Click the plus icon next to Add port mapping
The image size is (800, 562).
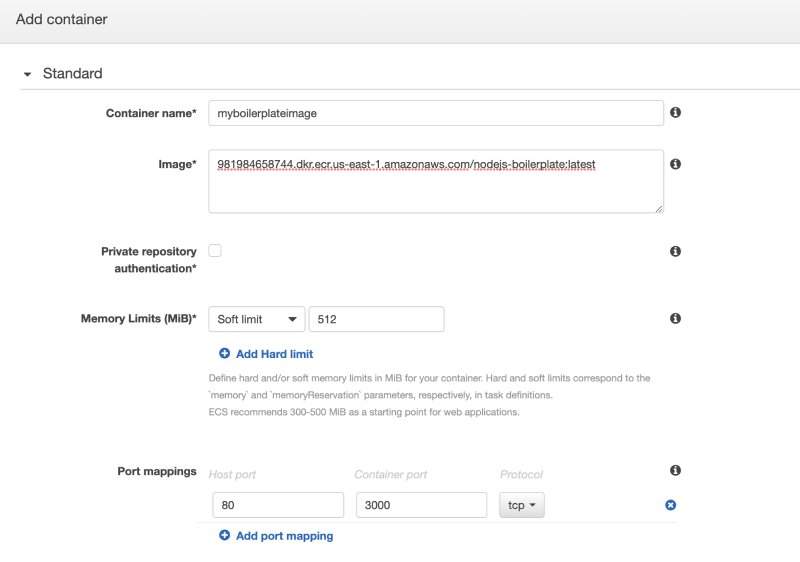[x=224, y=535]
